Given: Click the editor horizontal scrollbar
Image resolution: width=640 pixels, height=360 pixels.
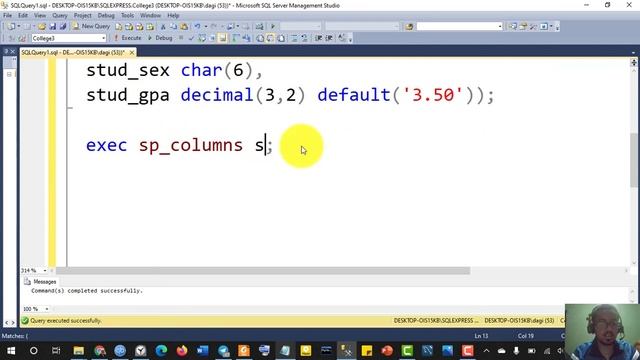Looking at the screenshot, I should 263,271.
